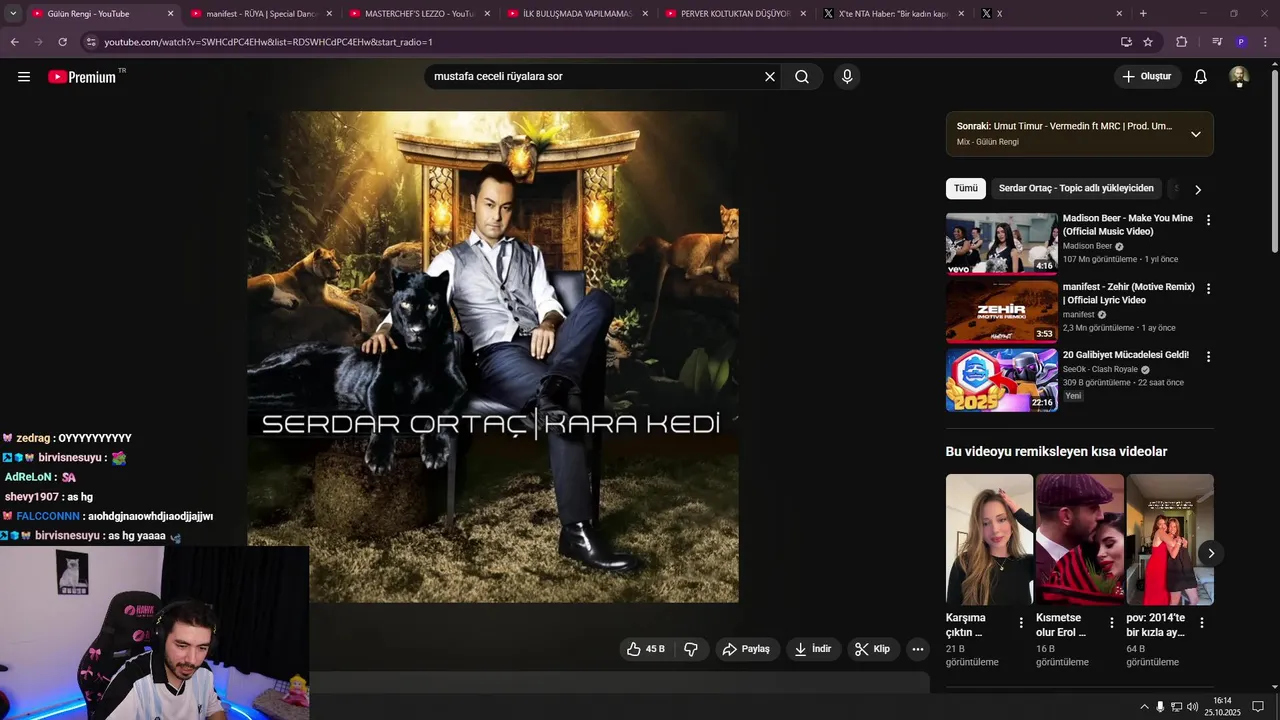Open the notifications bell

[x=1201, y=77]
